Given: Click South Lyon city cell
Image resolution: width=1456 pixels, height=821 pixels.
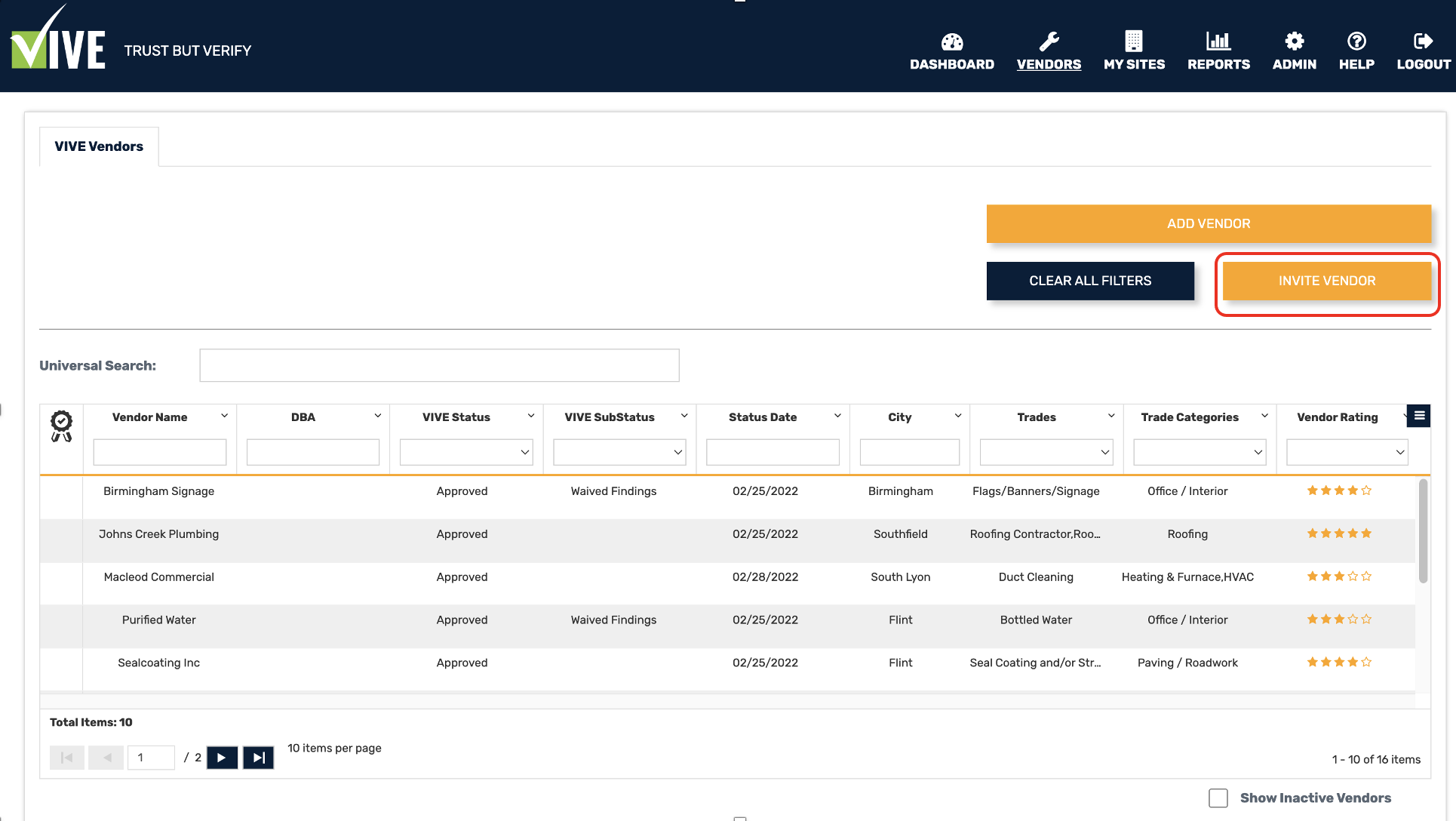Looking at the screenshot, I should (x=900, y=577).
